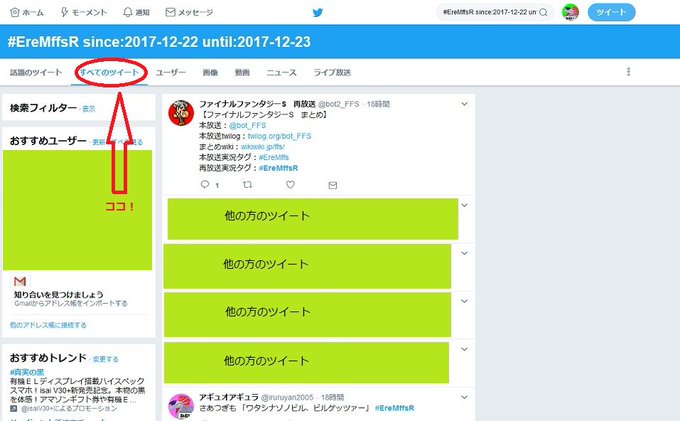Open the #真実の黒 trend
Viewport: 680px width, 421px height.
(x=27, y=372)
